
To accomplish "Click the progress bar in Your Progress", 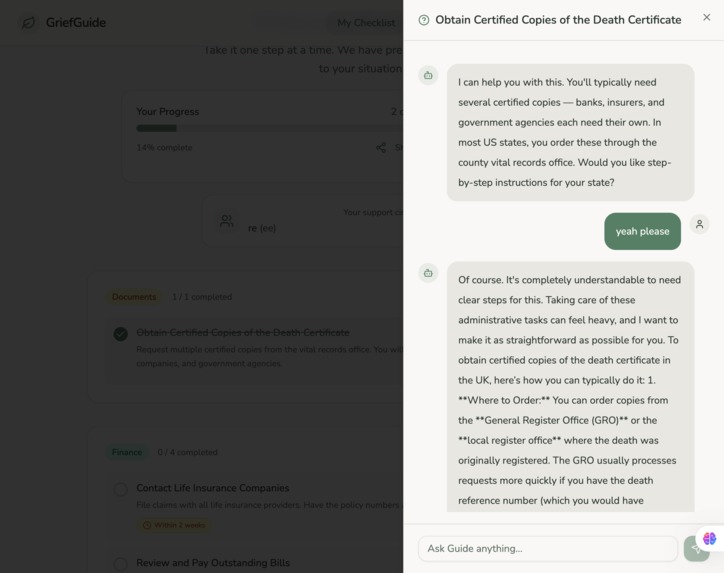I will (x=269, y=128).
